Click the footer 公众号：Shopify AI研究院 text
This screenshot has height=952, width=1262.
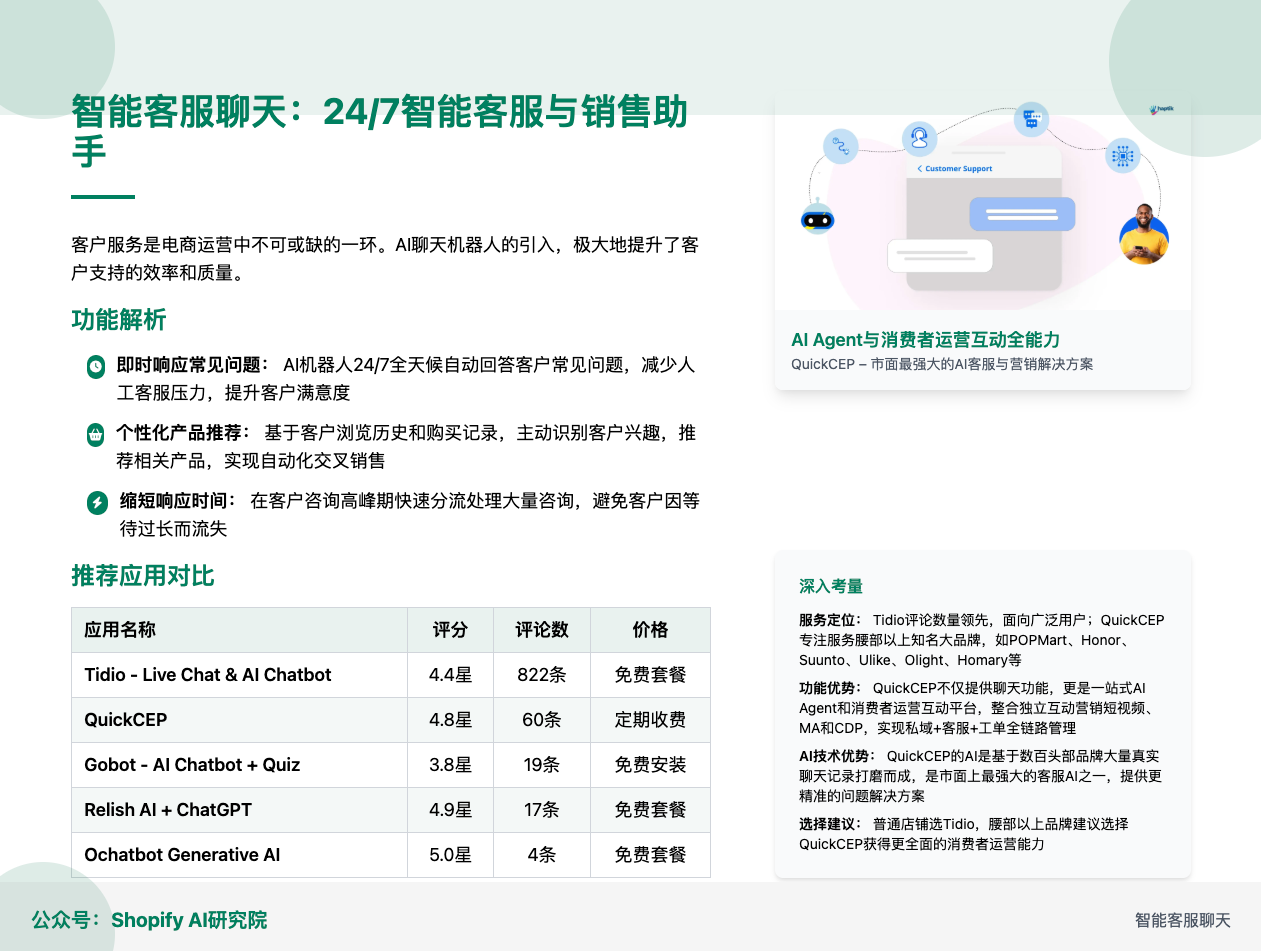[x=150, y=920]
